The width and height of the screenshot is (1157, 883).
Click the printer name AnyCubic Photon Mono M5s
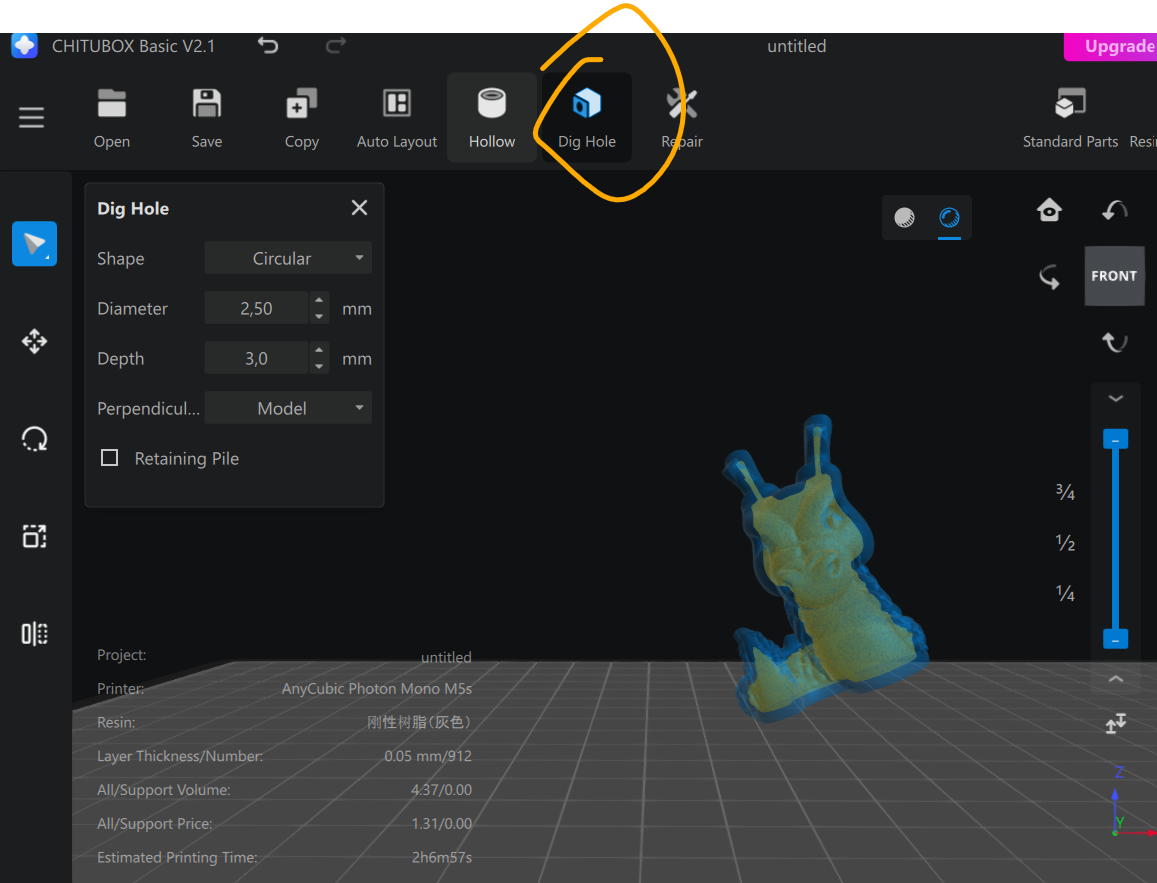376,688
